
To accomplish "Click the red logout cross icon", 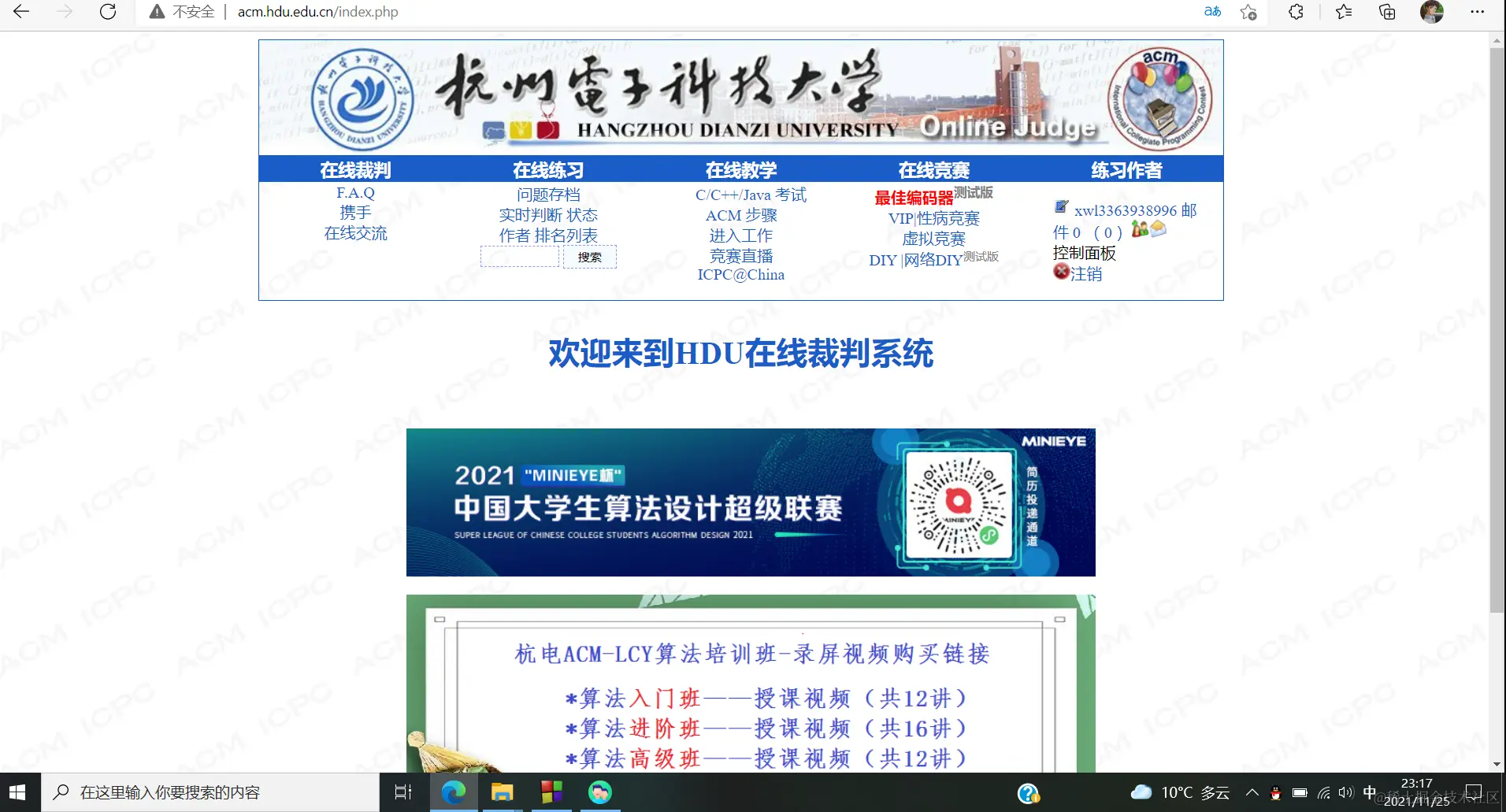I will (x=1061, y=272).
